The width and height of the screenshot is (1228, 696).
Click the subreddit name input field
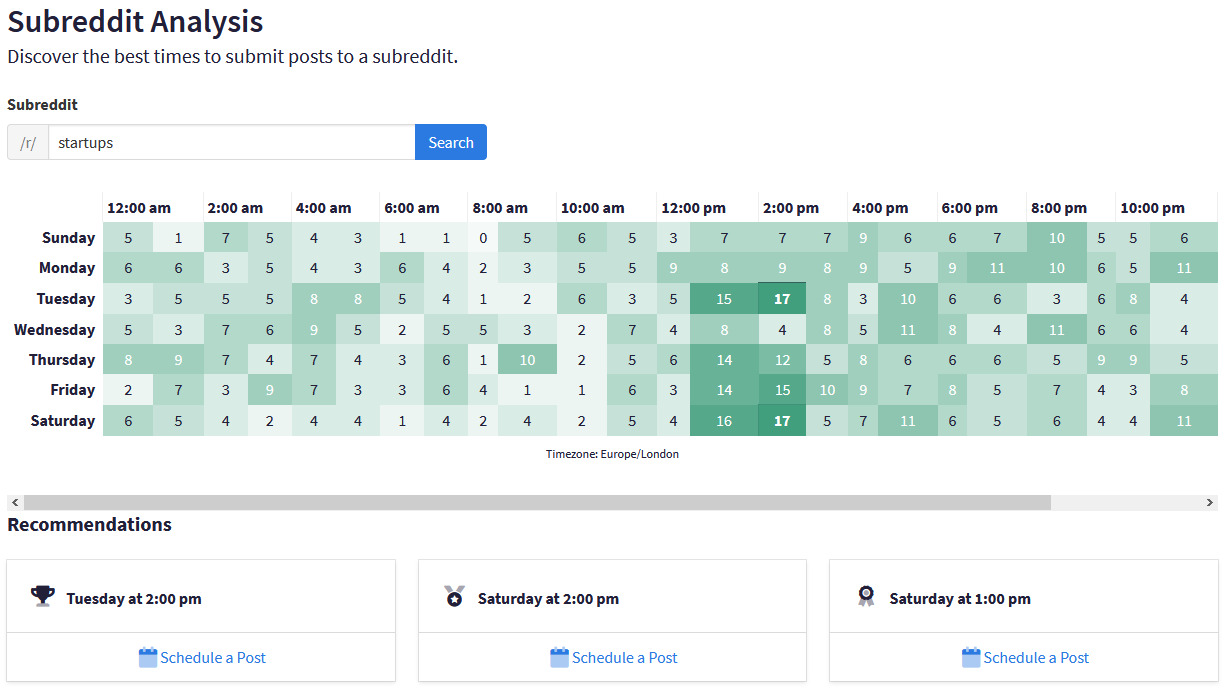click(x=231, y=142)
